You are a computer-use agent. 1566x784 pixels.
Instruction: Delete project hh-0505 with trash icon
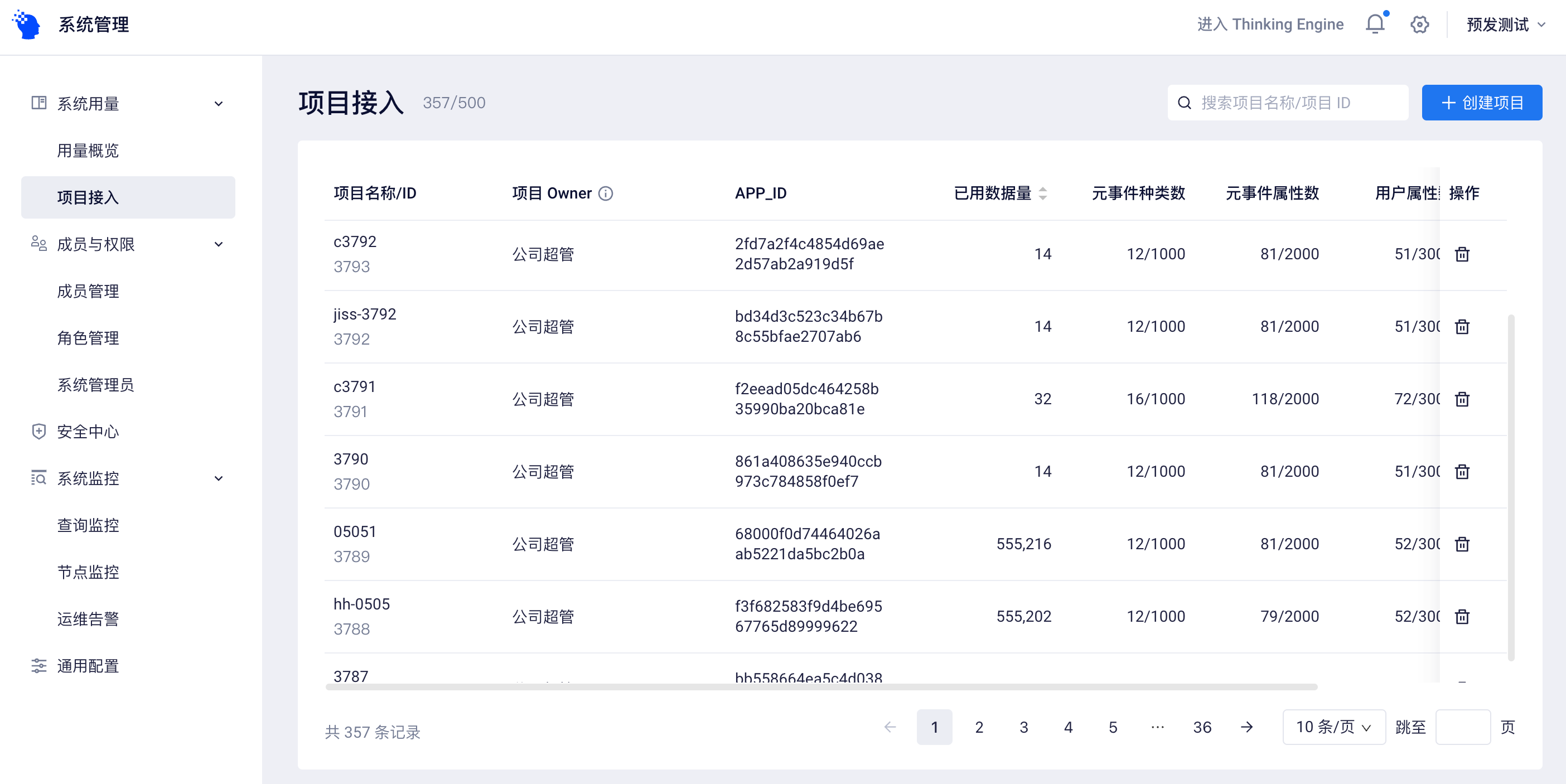tap(1462, 616)
